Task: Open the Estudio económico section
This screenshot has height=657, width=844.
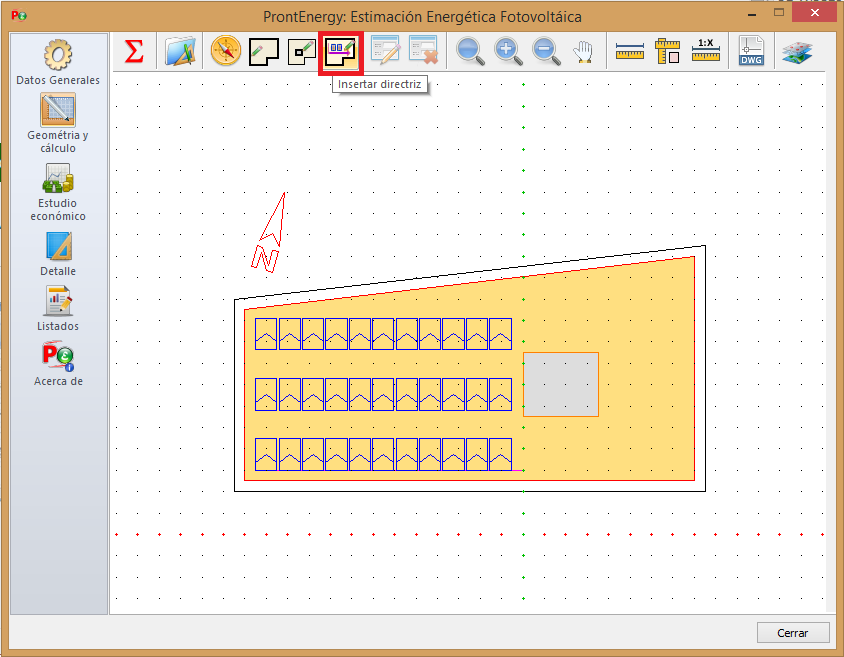Action: [x=58, y=192]
